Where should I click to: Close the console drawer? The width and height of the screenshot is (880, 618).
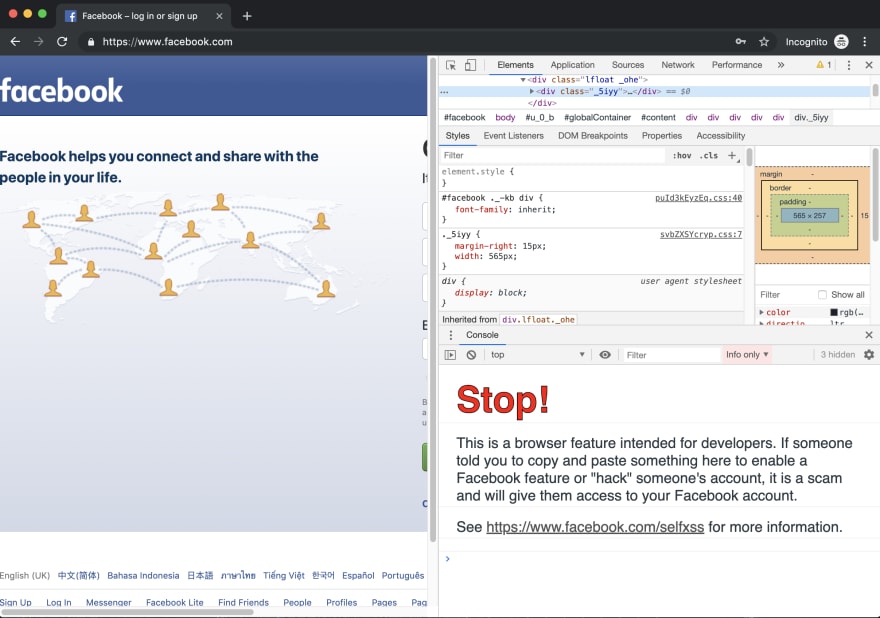coord(869,335)
